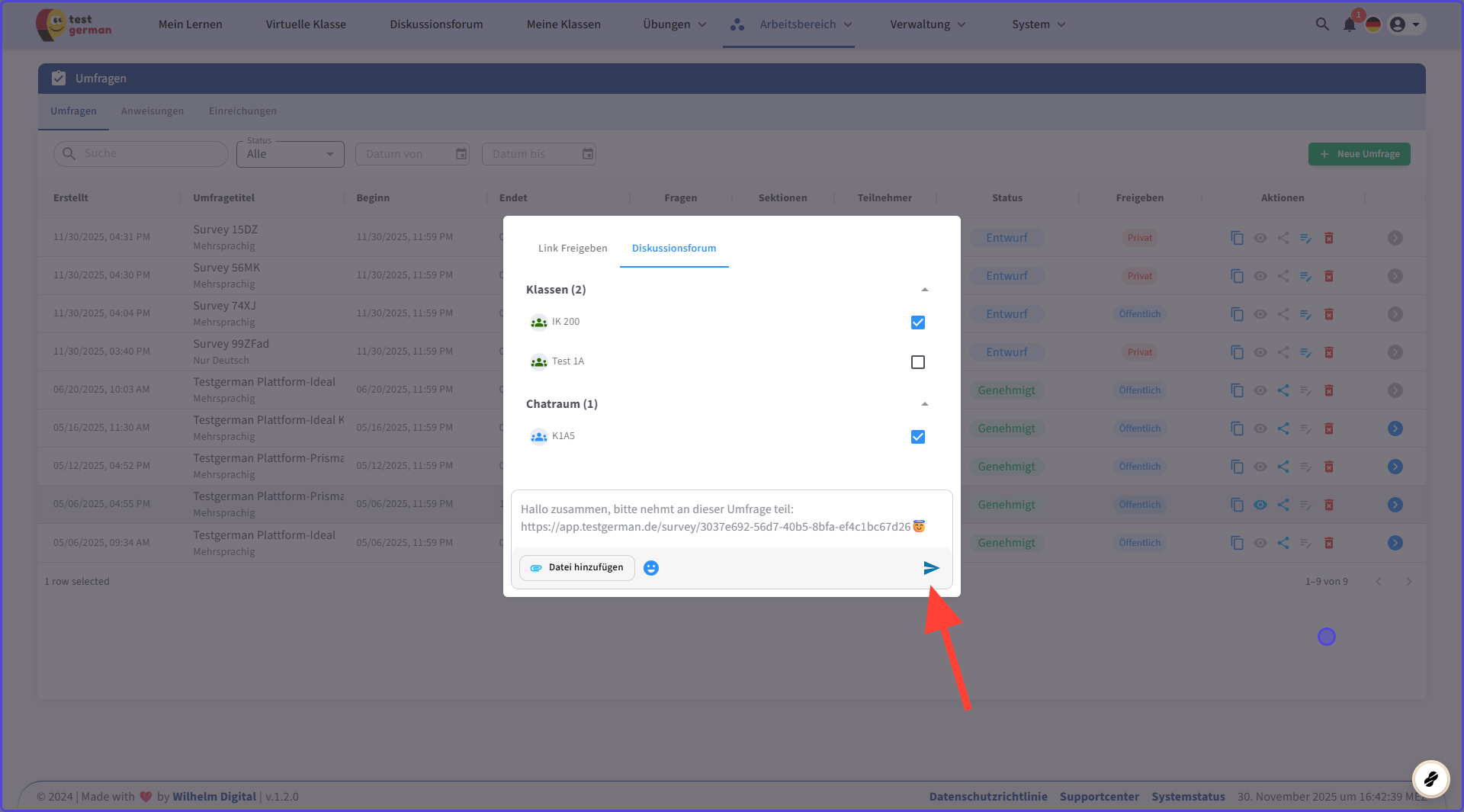The width and height of the screenshot is (1464, 812).
Task: Switch to the Link Freigeben tab
Action: pyautogui.click(x=573, y=249)
